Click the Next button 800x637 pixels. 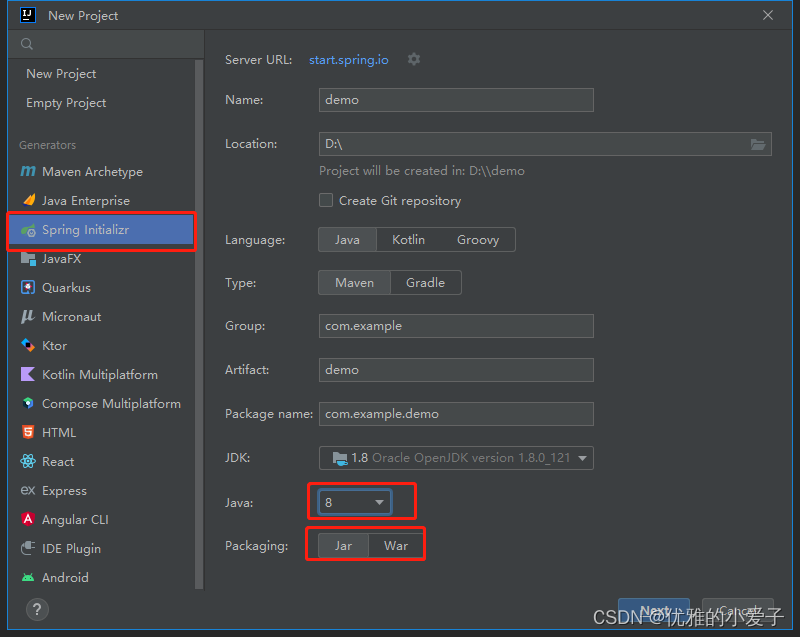654,610
